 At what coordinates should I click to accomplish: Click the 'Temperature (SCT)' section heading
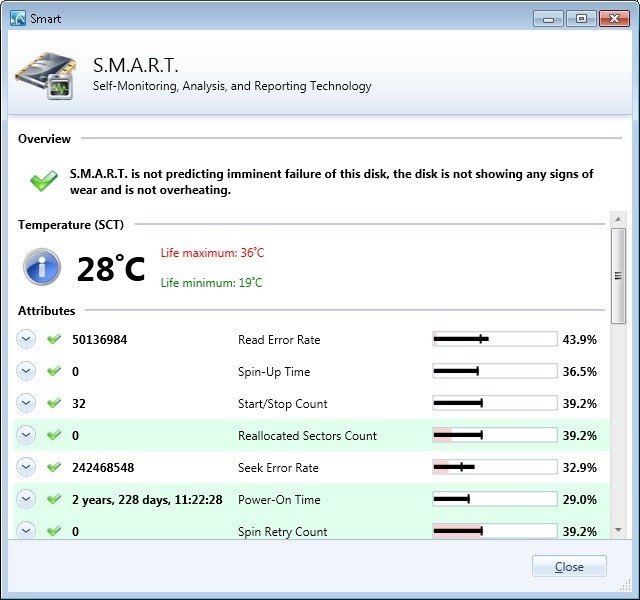71,225
